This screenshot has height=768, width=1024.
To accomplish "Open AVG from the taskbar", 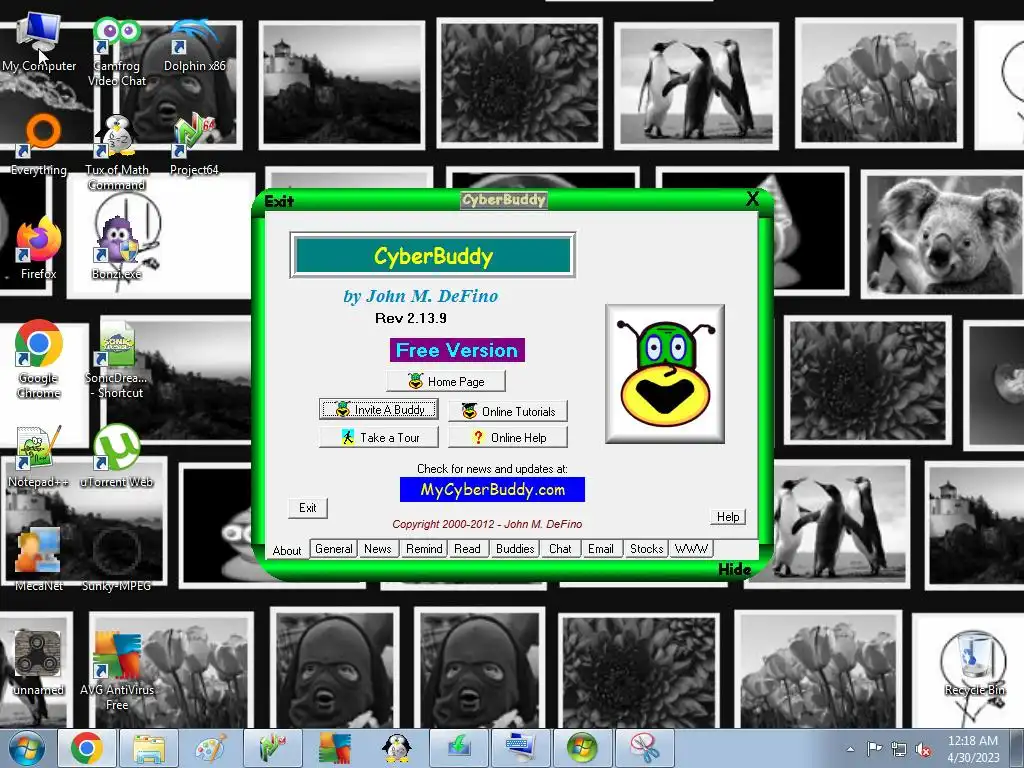I will (x=334, y=748).
